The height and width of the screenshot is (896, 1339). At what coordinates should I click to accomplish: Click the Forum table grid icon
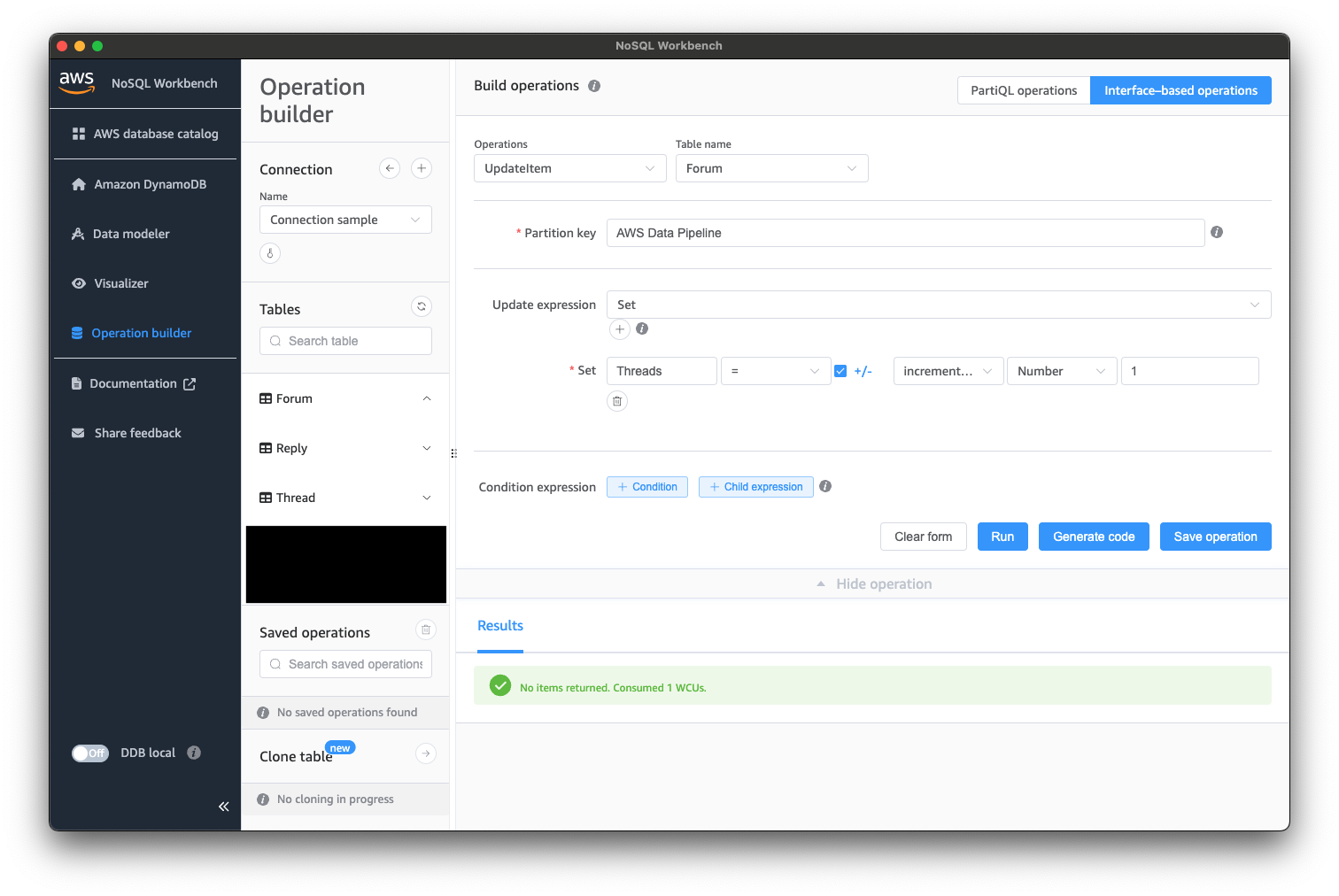pos(266,398)
